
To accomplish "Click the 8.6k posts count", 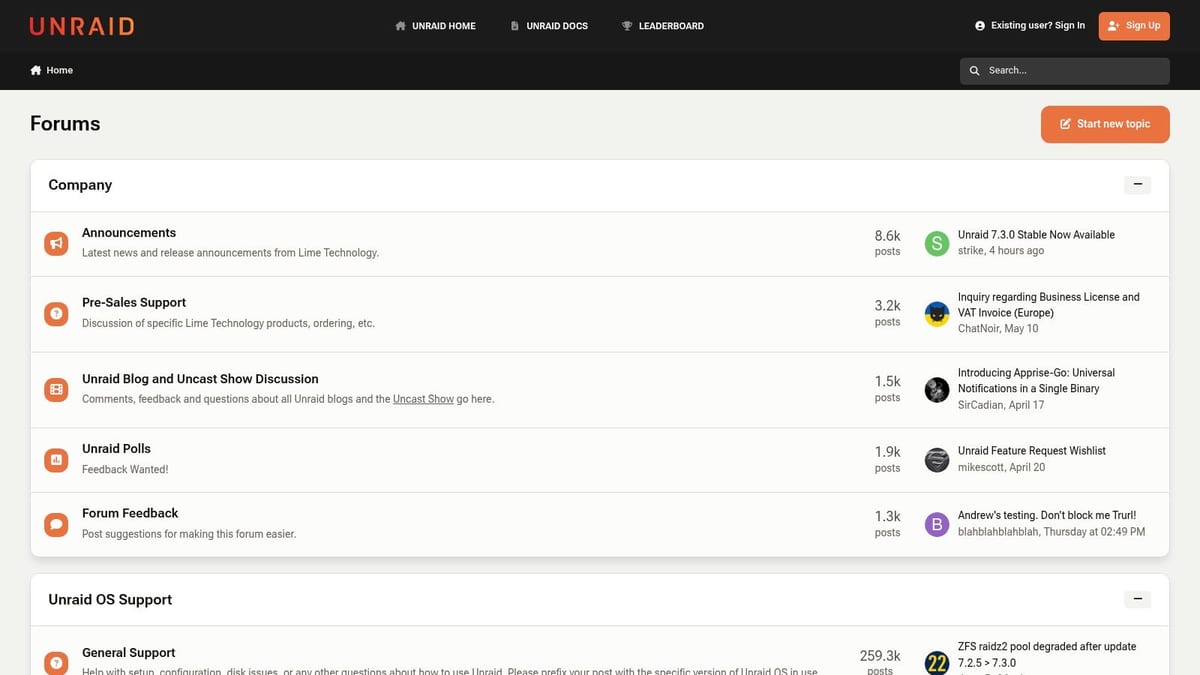I will 887,243.
